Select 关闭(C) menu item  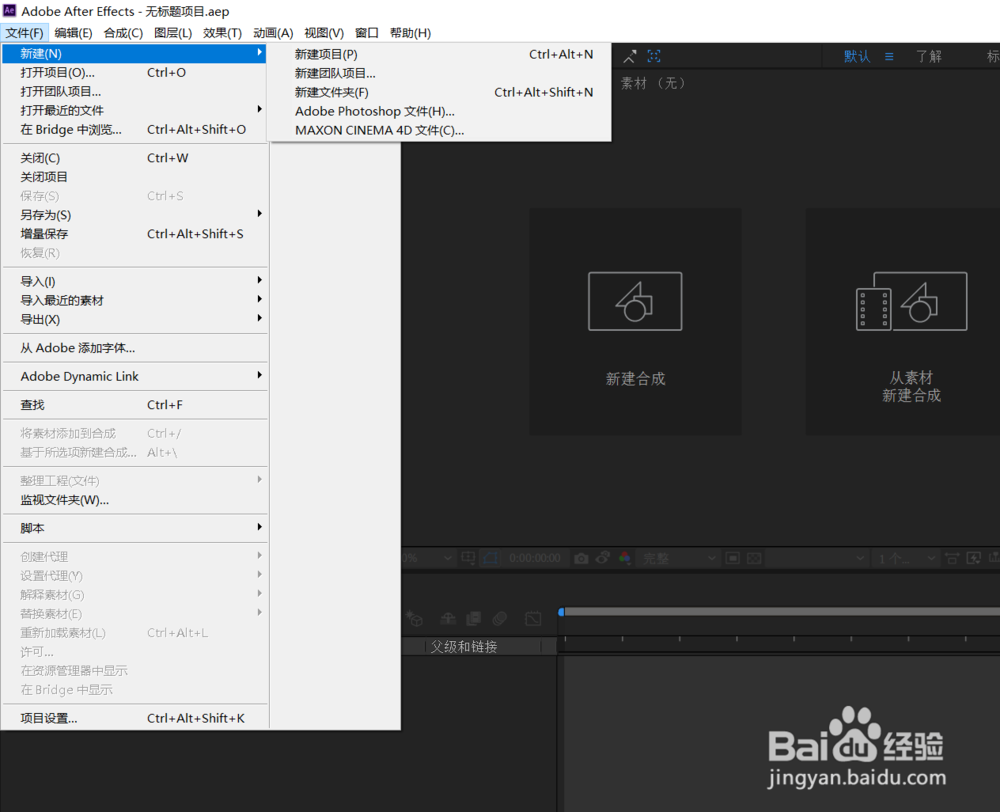coord(134,158)
